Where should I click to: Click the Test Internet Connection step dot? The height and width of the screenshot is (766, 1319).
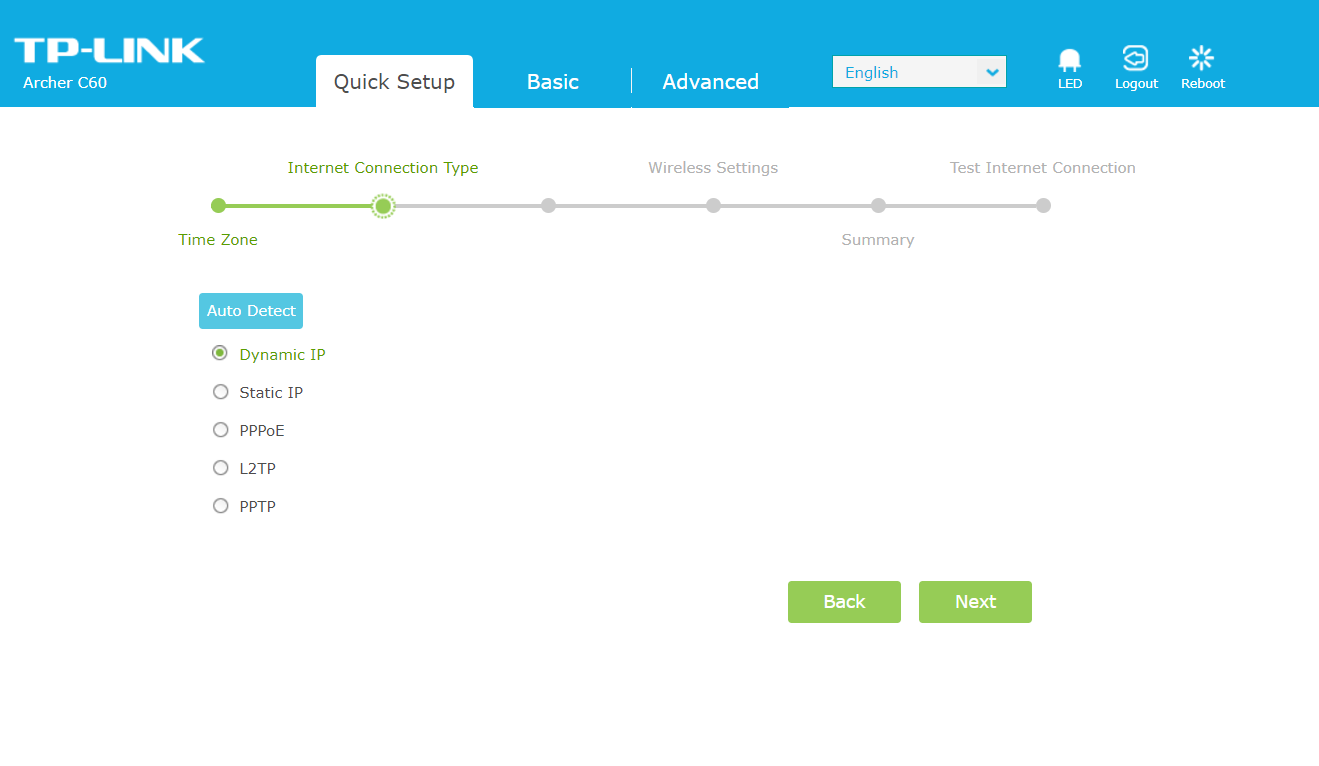tap(1043, 206)
